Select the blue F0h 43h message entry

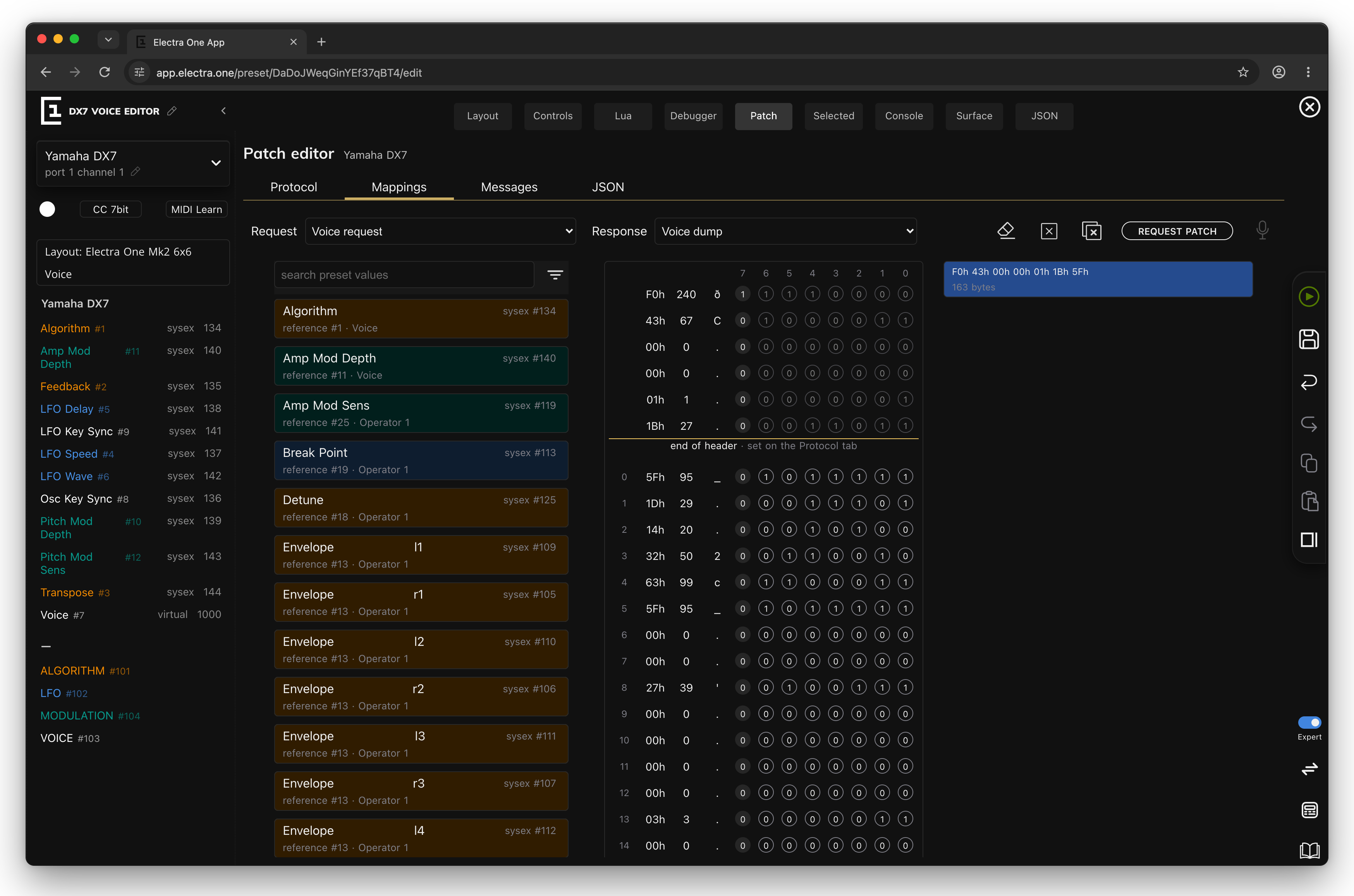pos(1098,280)
